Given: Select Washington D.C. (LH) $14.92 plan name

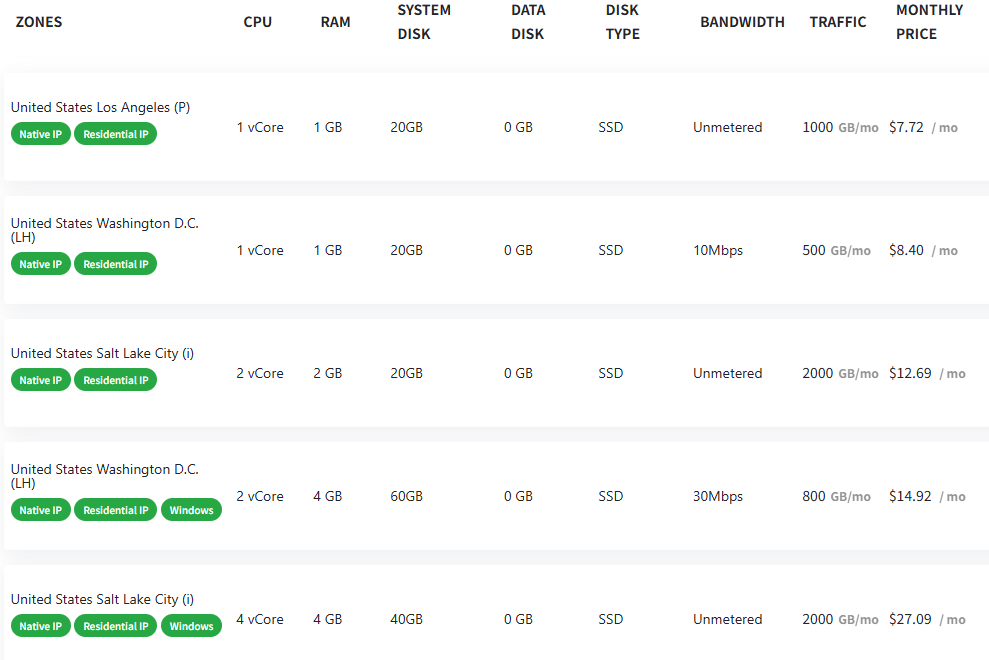Looking at the screenshot, I should click(x=105, y=476).
